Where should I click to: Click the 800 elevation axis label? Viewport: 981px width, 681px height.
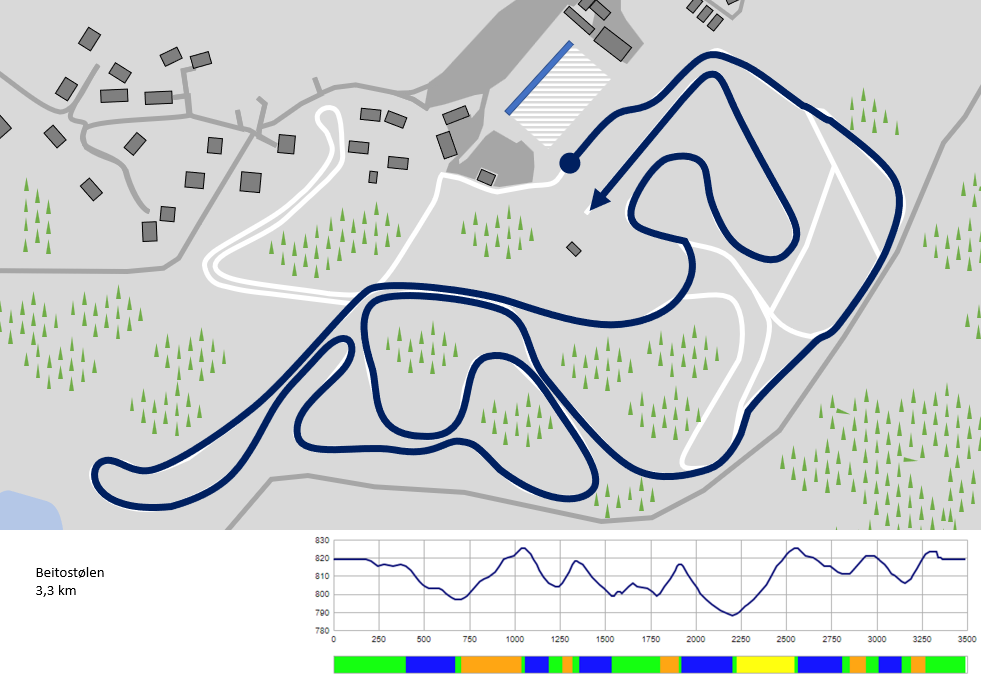point(322,595)
